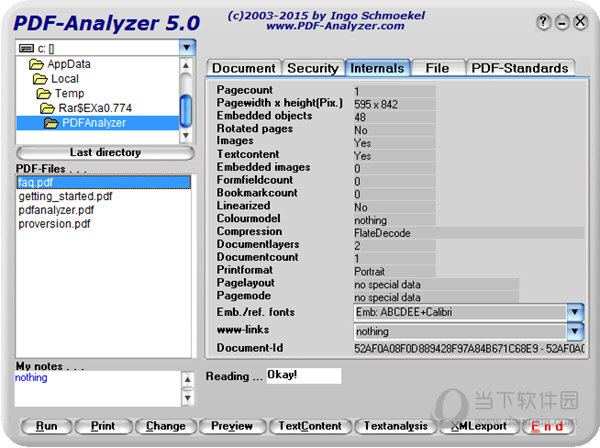Select the Rar$EXa0.774 folder label
The image size is (600, 448).
click(95, 108)
